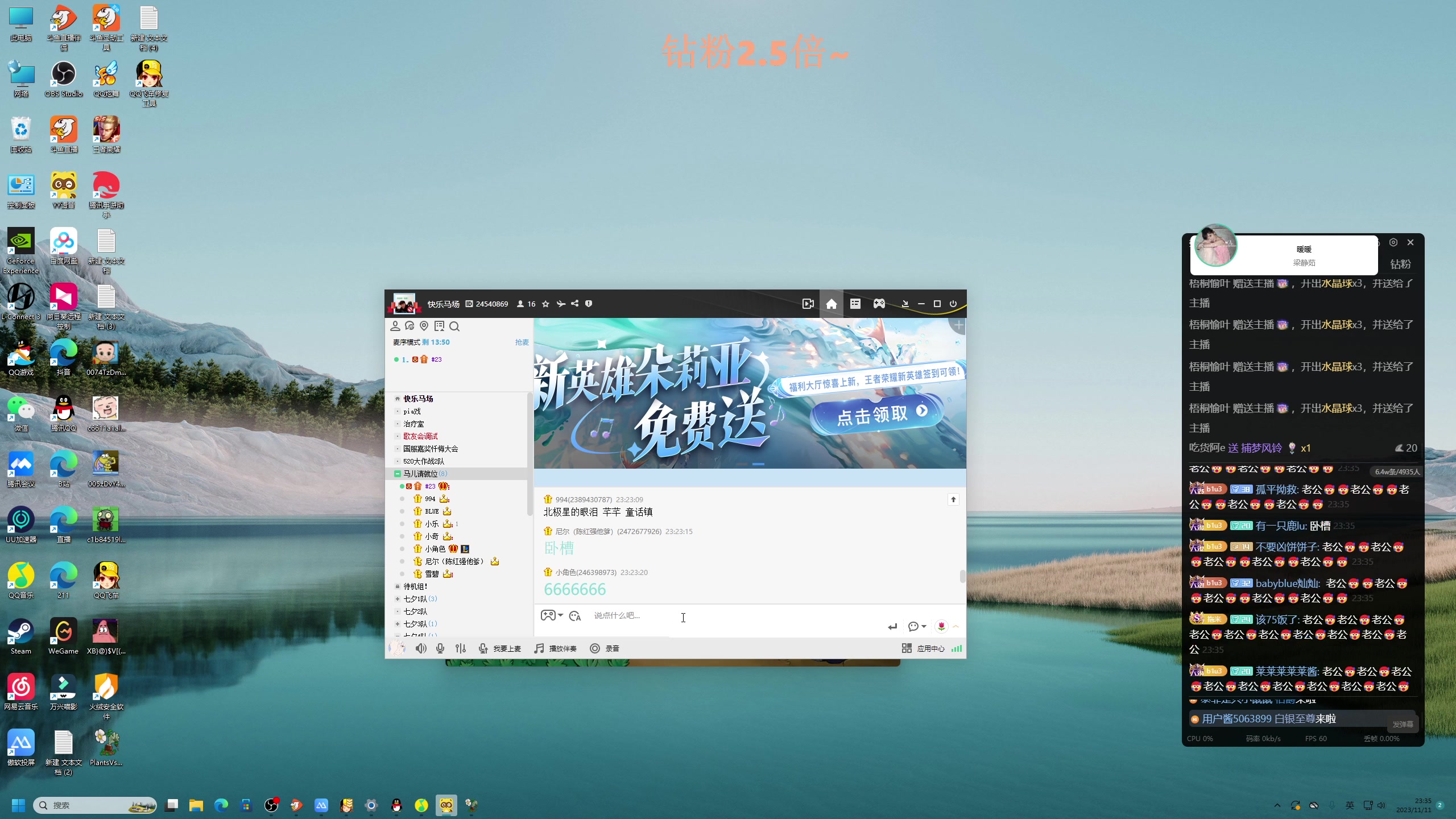Open the screen capture icon in title bar

[807, 304]
